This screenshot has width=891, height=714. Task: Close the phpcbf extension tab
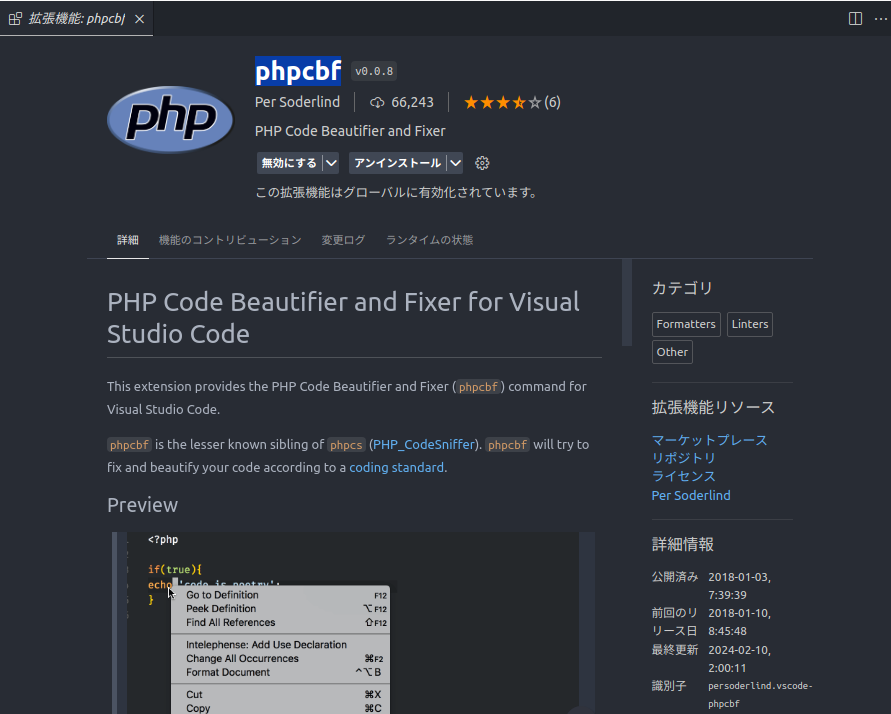(139, 19)
